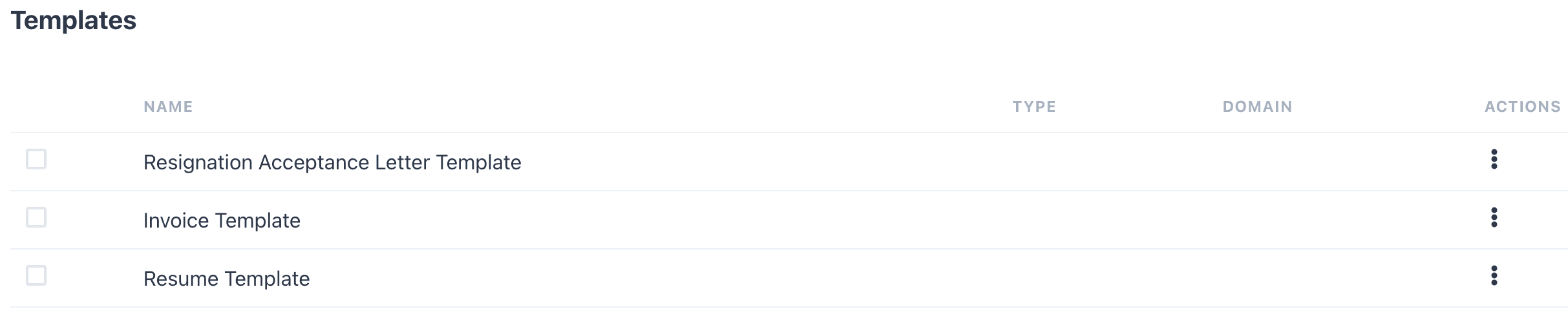The image size is (1568, 331).
Task: Open actions menu for Resignation Acceptance Letter Template
Action: [1494, 159]
